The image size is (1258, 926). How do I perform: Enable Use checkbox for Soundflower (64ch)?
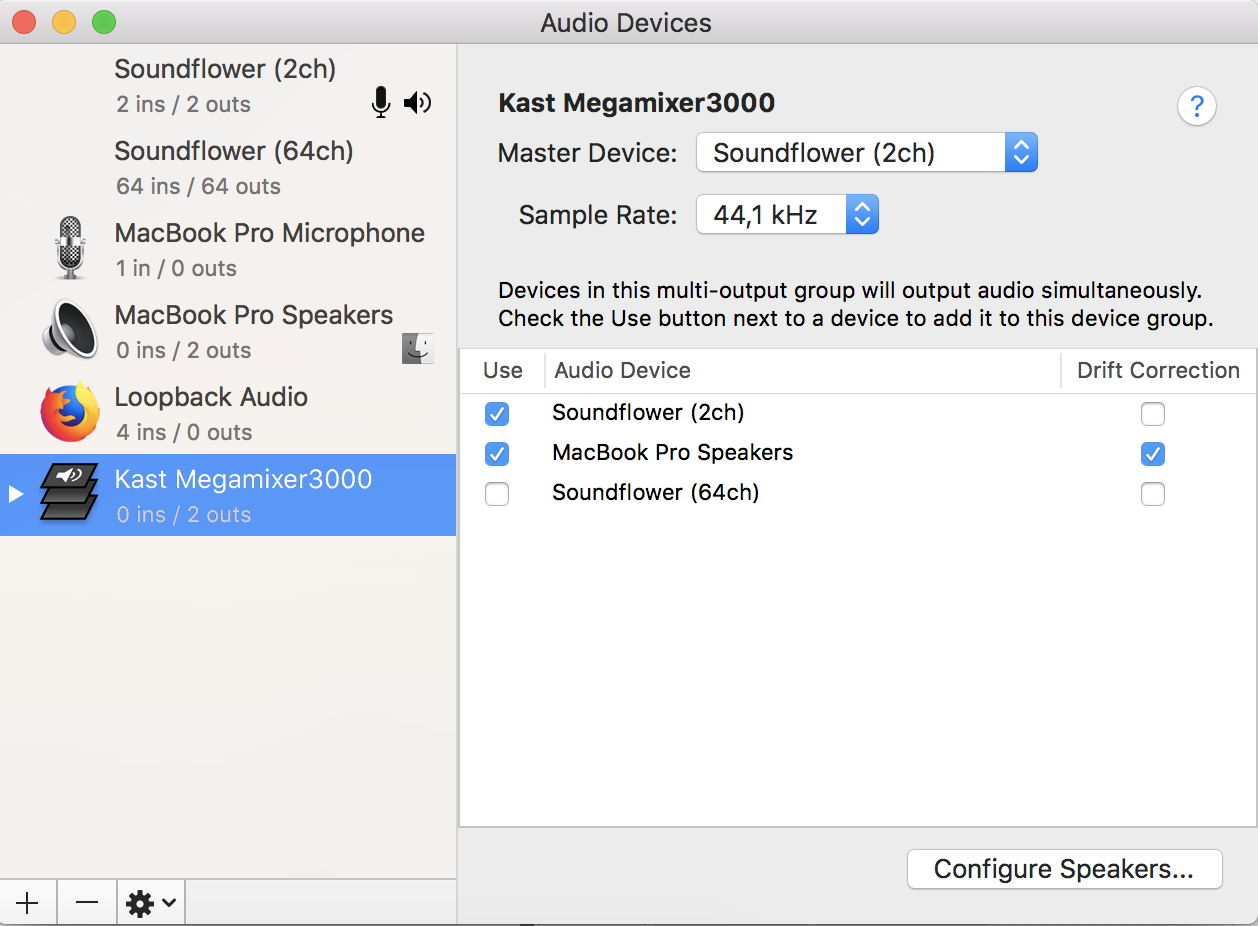coord(496,493)
